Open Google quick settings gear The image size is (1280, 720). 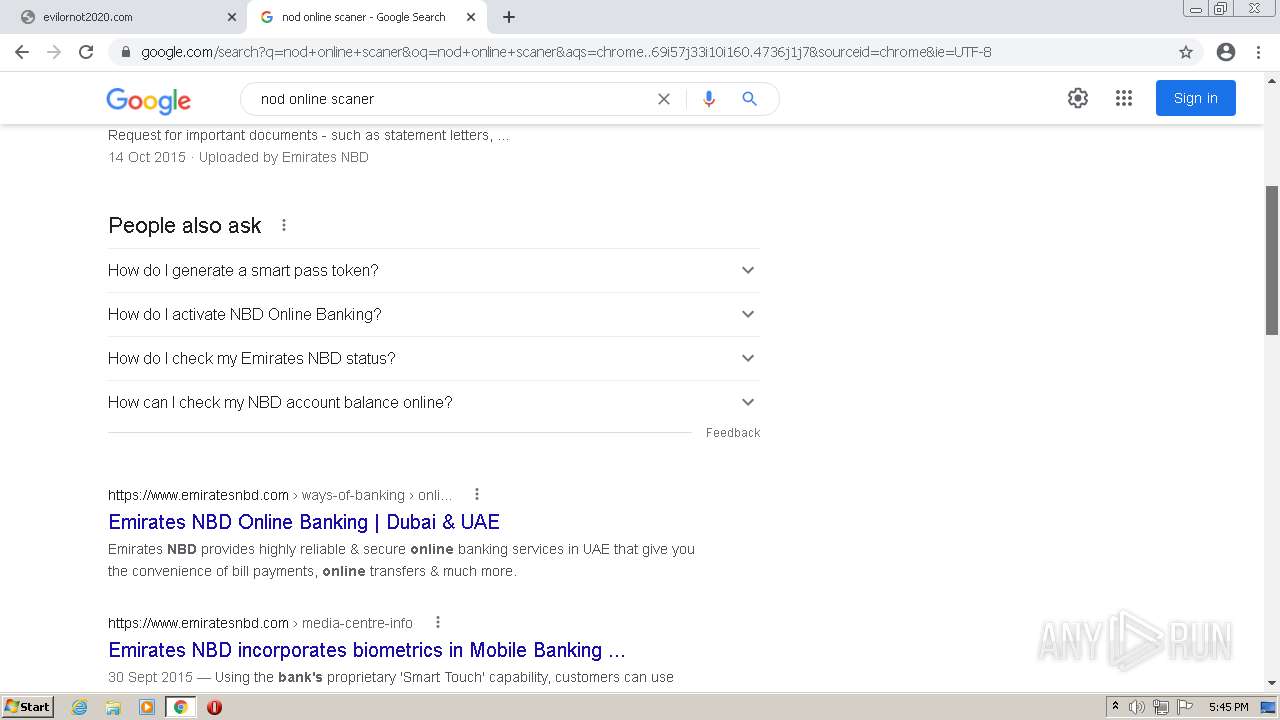click(1078, 98)
